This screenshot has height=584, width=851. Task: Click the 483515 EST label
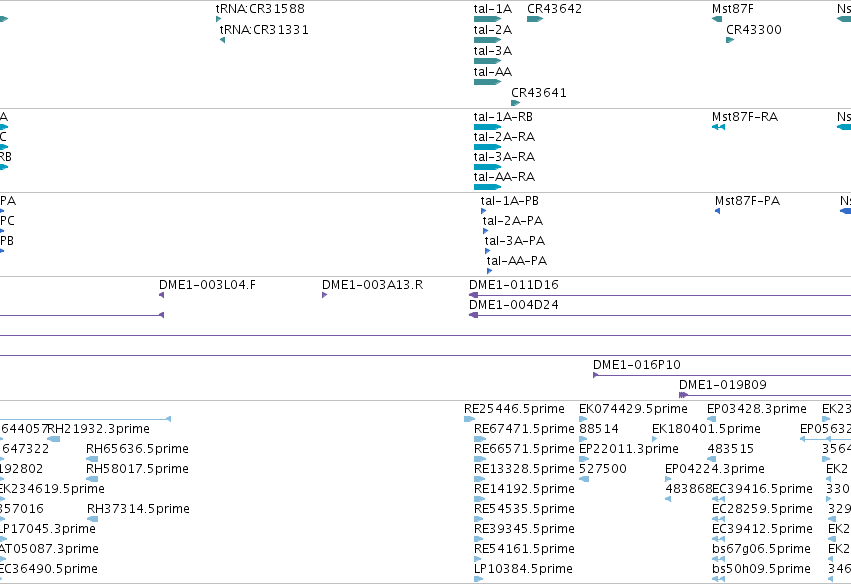[x=731, y=449]
